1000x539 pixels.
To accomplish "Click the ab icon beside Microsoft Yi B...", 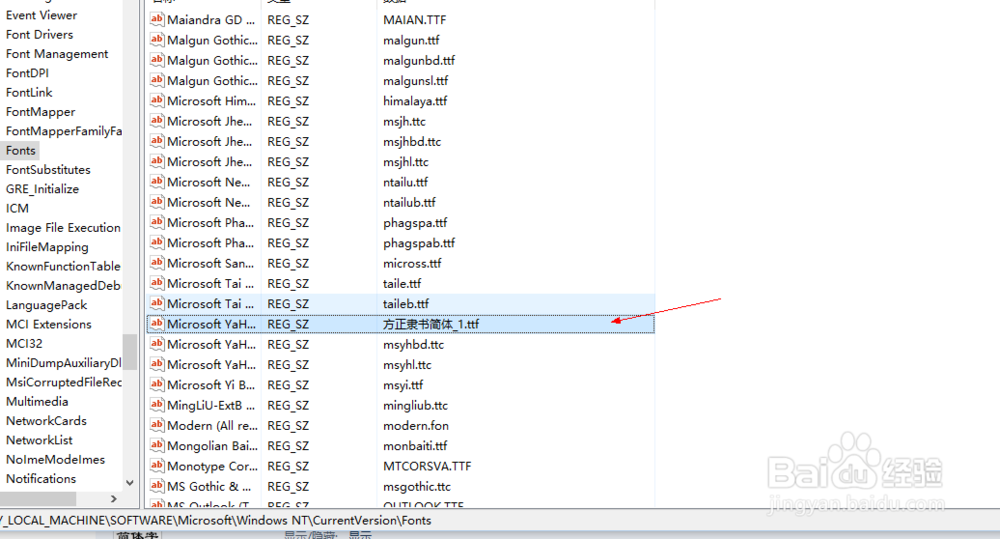I will [x=157, y=385].
